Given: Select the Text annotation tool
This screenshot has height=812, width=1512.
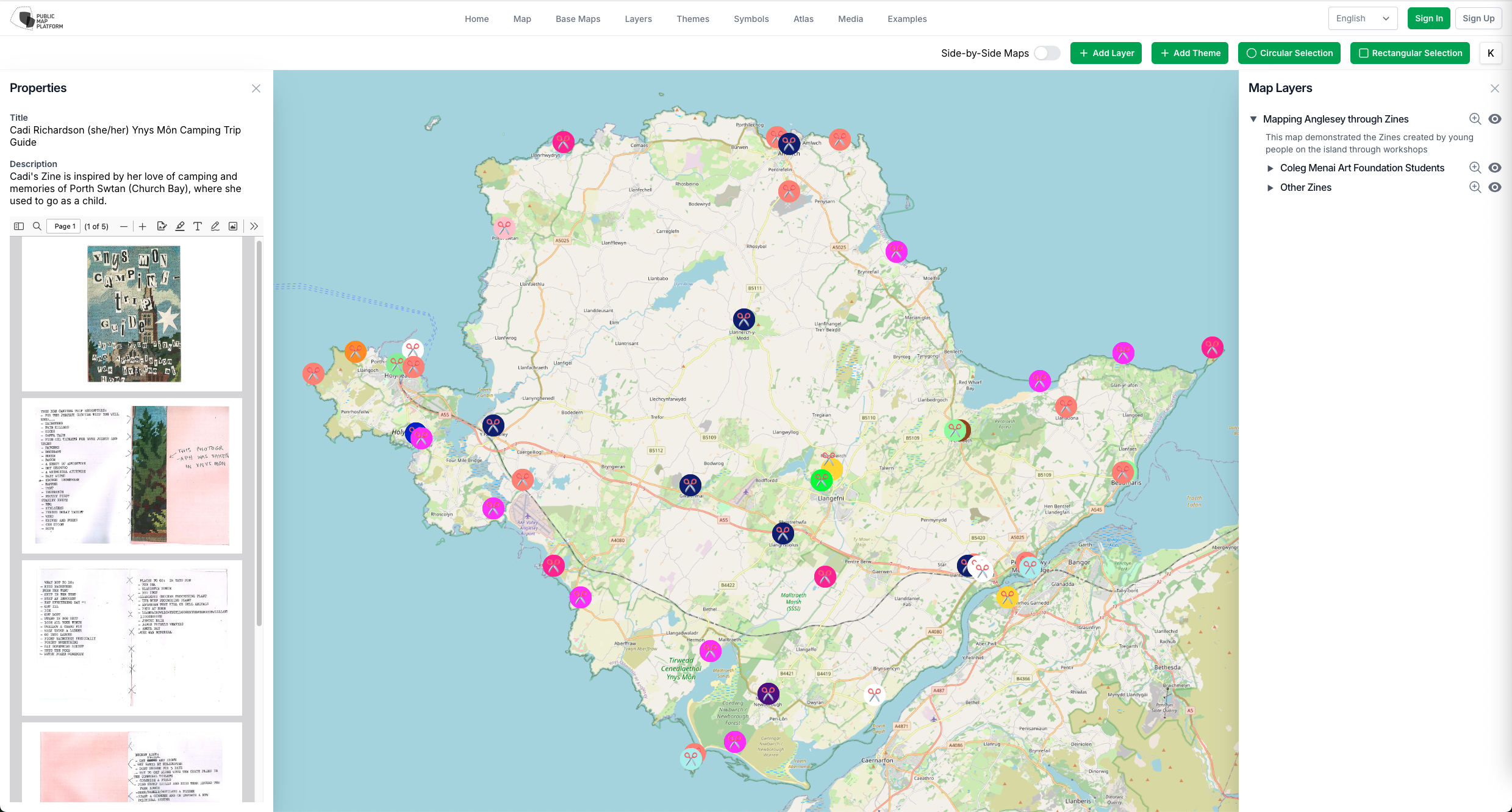Looking at the screenshot, I should tap(198, 226).
